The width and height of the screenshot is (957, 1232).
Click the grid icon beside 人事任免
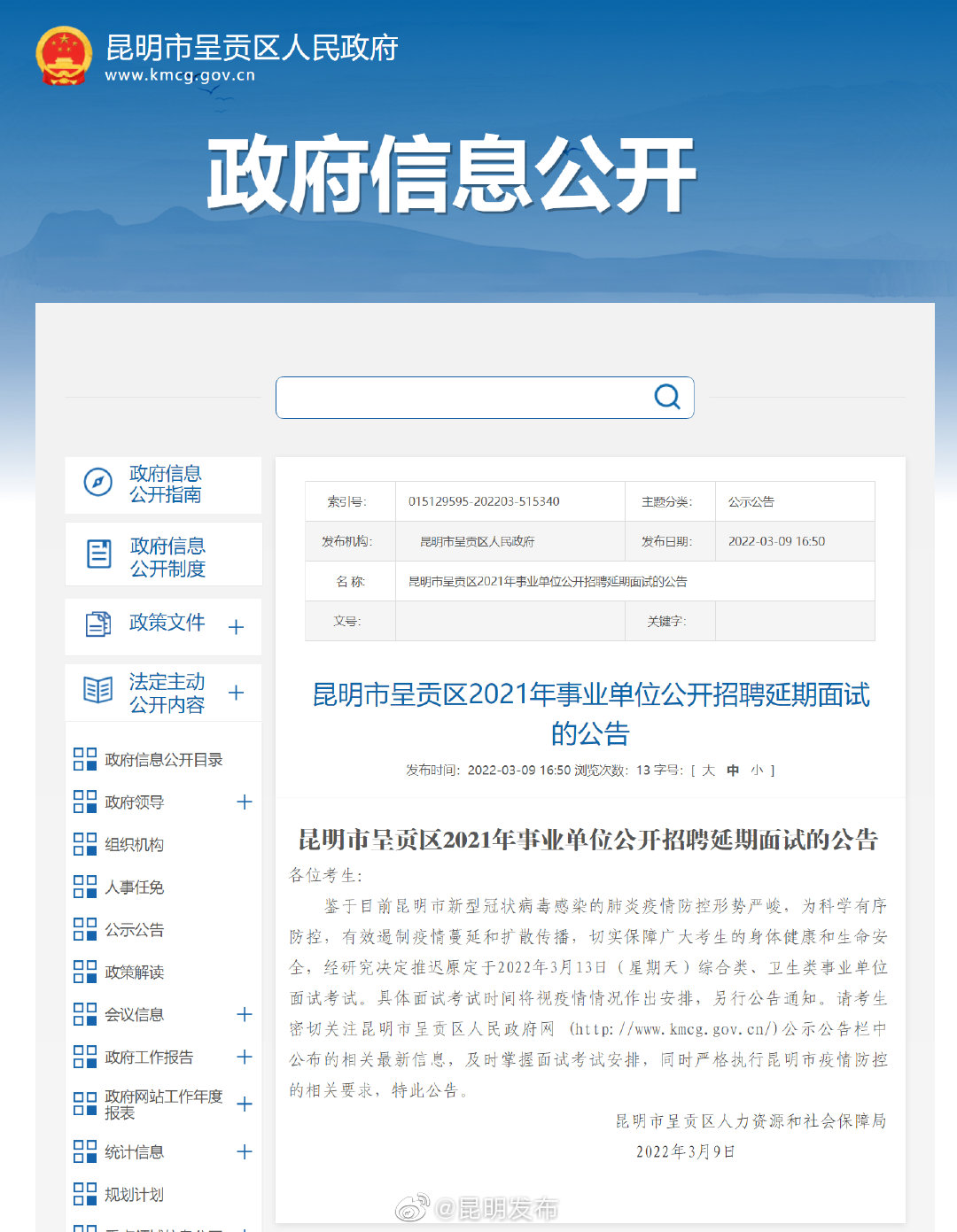pos(85,887)
